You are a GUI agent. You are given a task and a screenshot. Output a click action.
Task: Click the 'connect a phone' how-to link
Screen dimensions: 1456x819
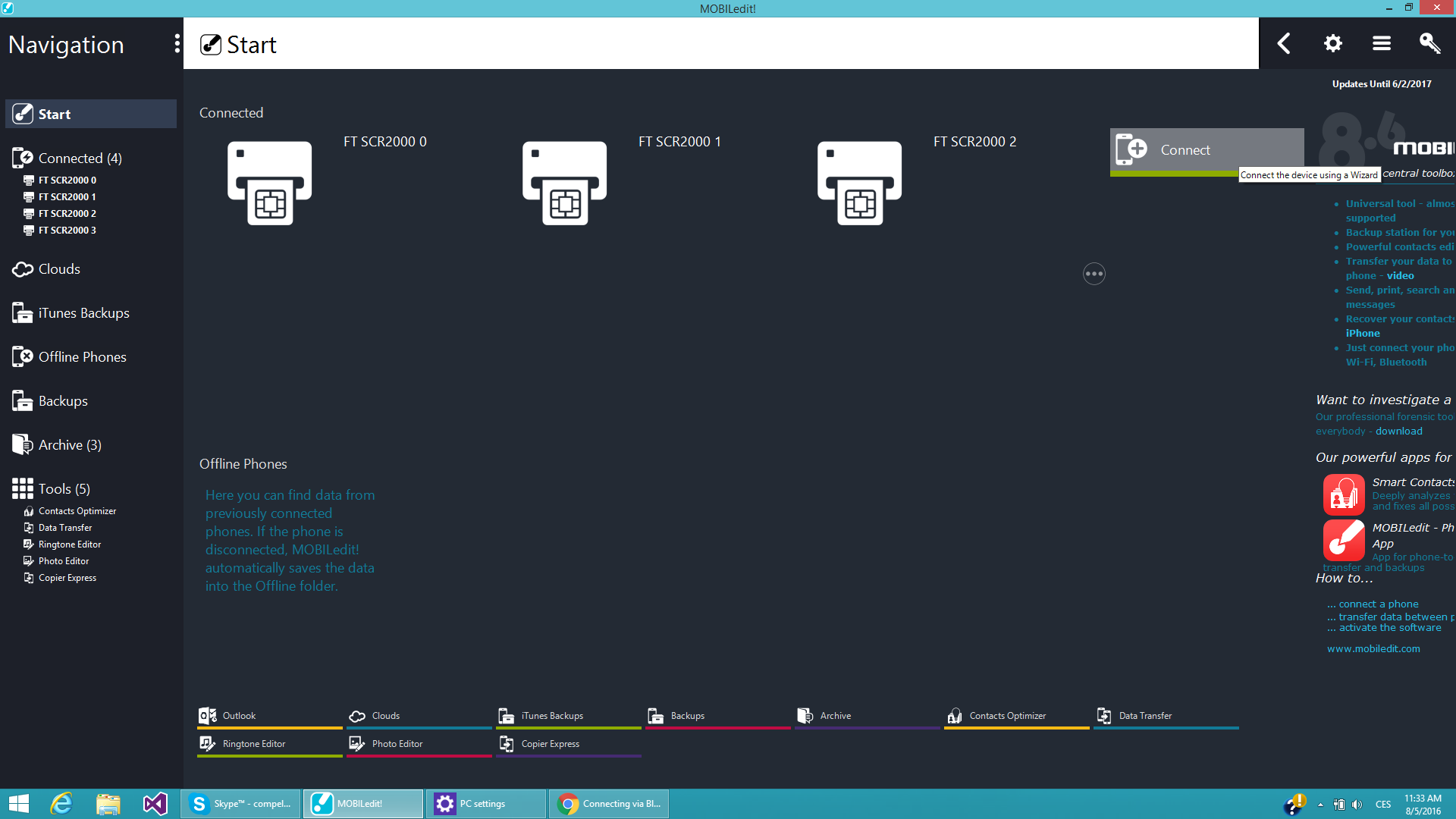1378,604
